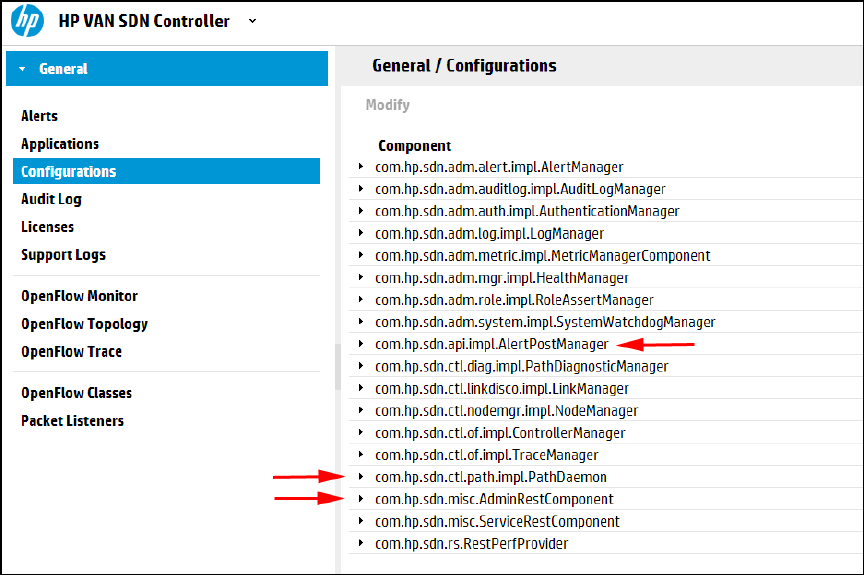The height and width of the screenshot is (575, 864).
Task: Open the HP VAN SDN Controller dropdown
Action: pyautogui.click(x=252, y=21)
